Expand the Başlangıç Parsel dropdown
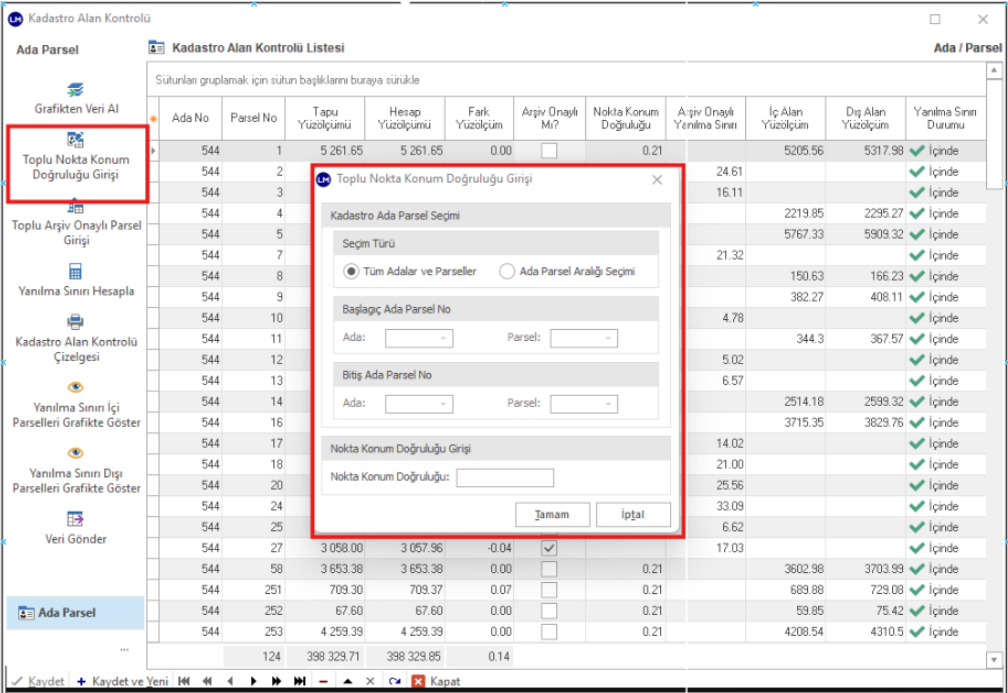1008x693 pixels. click(583, 338)
